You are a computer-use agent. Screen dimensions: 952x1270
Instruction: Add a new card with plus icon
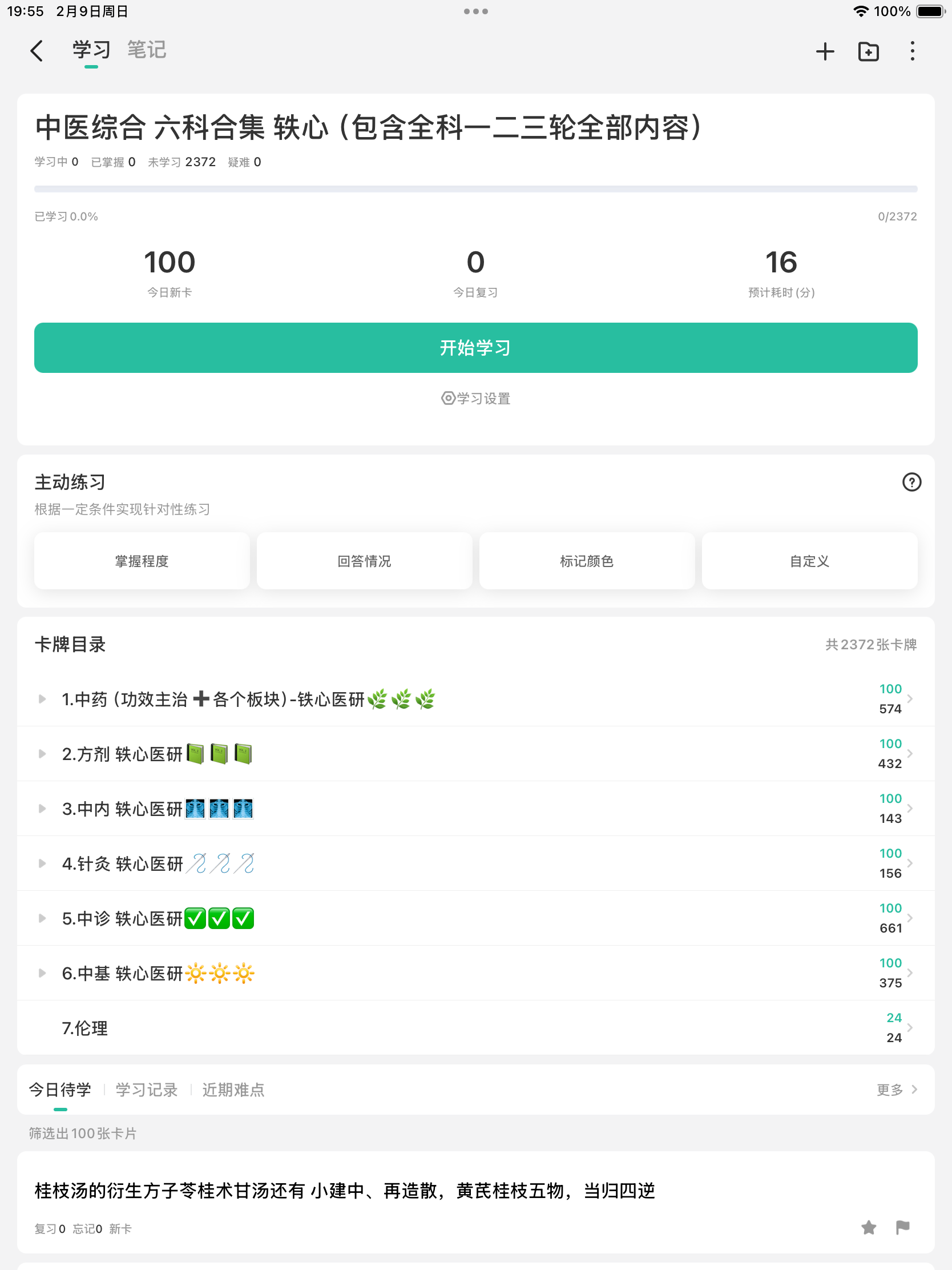825,51
